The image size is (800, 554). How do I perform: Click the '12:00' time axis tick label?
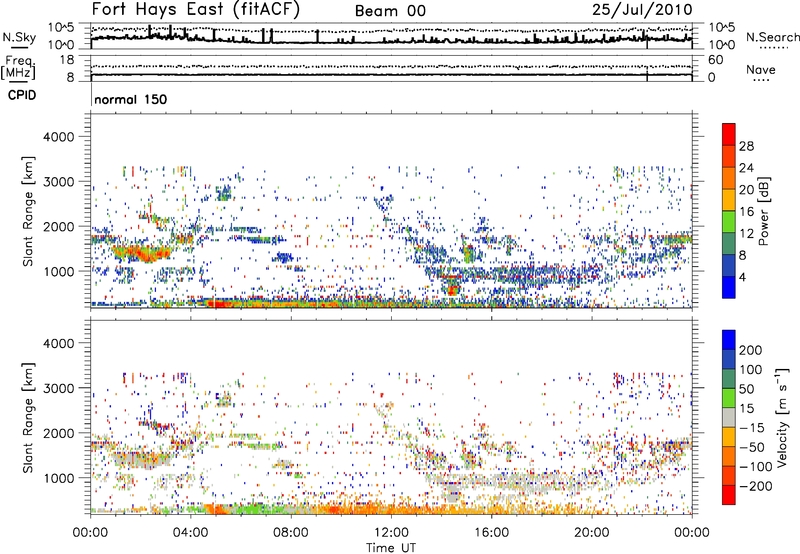click(x=391, y=533)
